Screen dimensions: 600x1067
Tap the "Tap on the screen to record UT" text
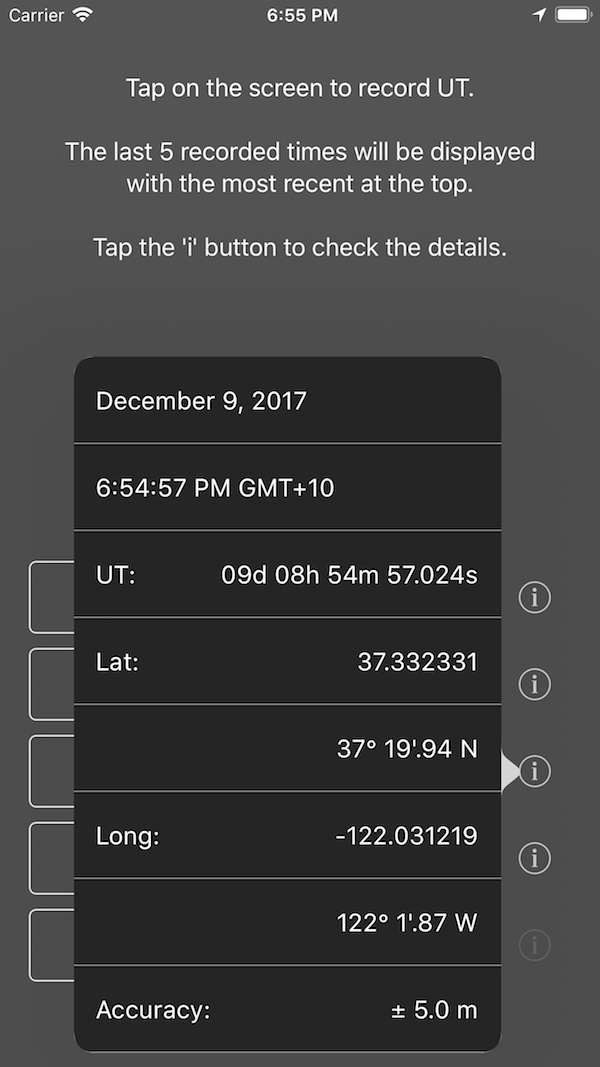[300, 88]
